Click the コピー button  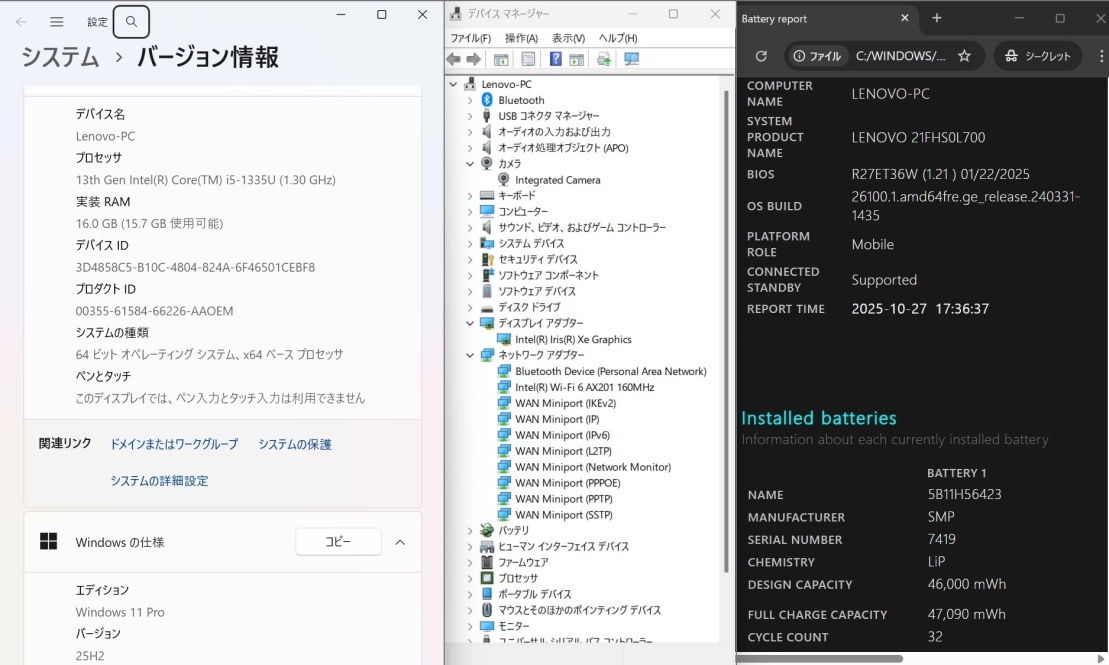[x=338, y=542]
